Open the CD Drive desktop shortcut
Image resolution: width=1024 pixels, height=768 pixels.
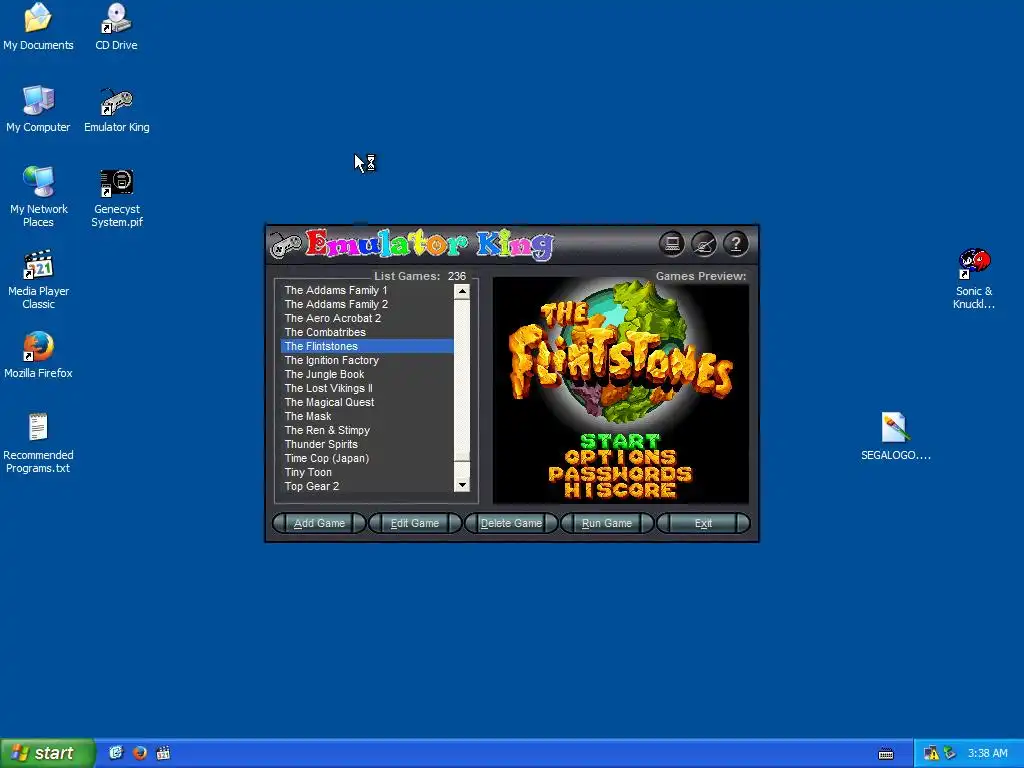click(116, 27)
